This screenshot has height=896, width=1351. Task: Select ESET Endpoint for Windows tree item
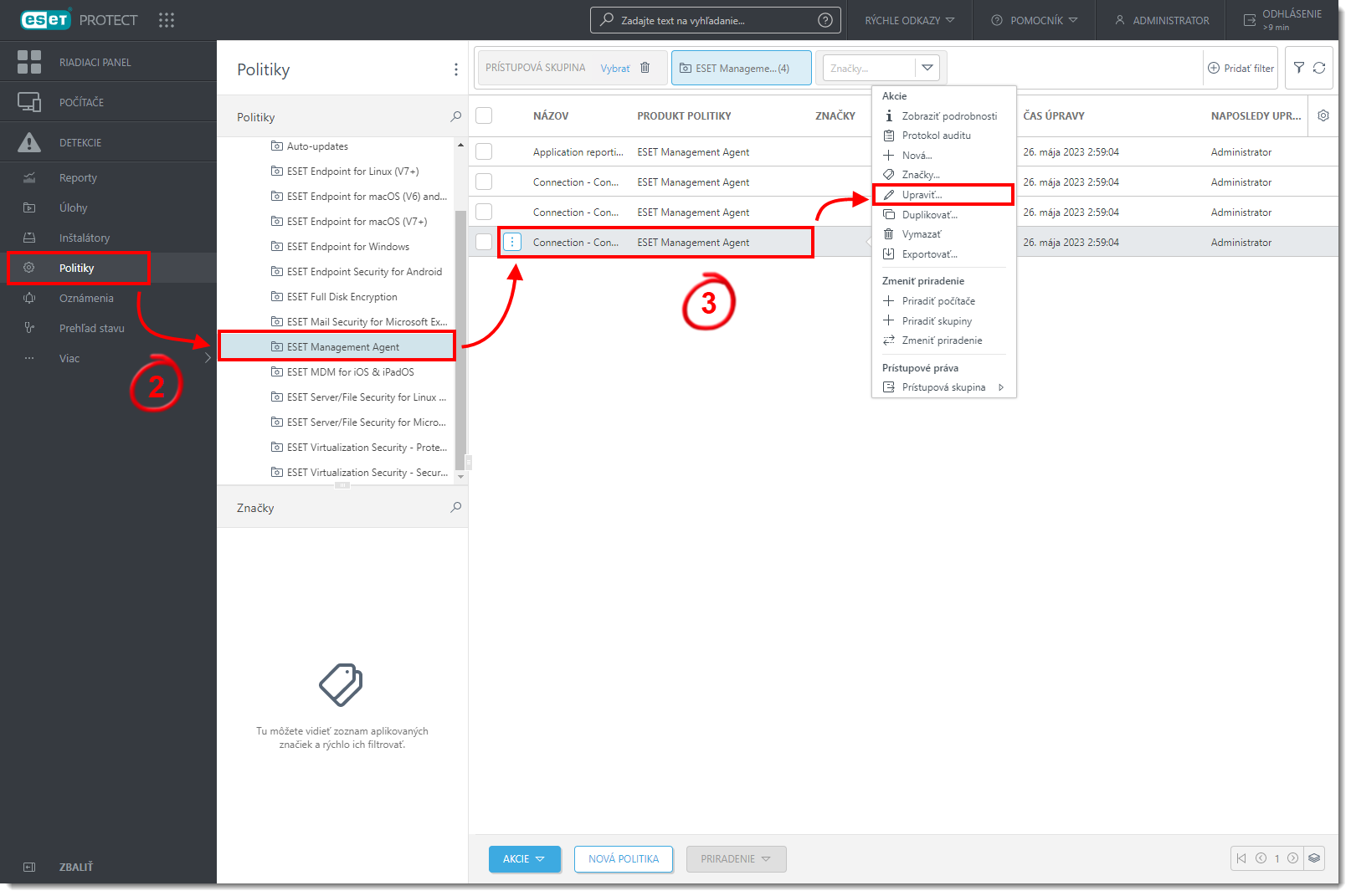coord(347,247)
